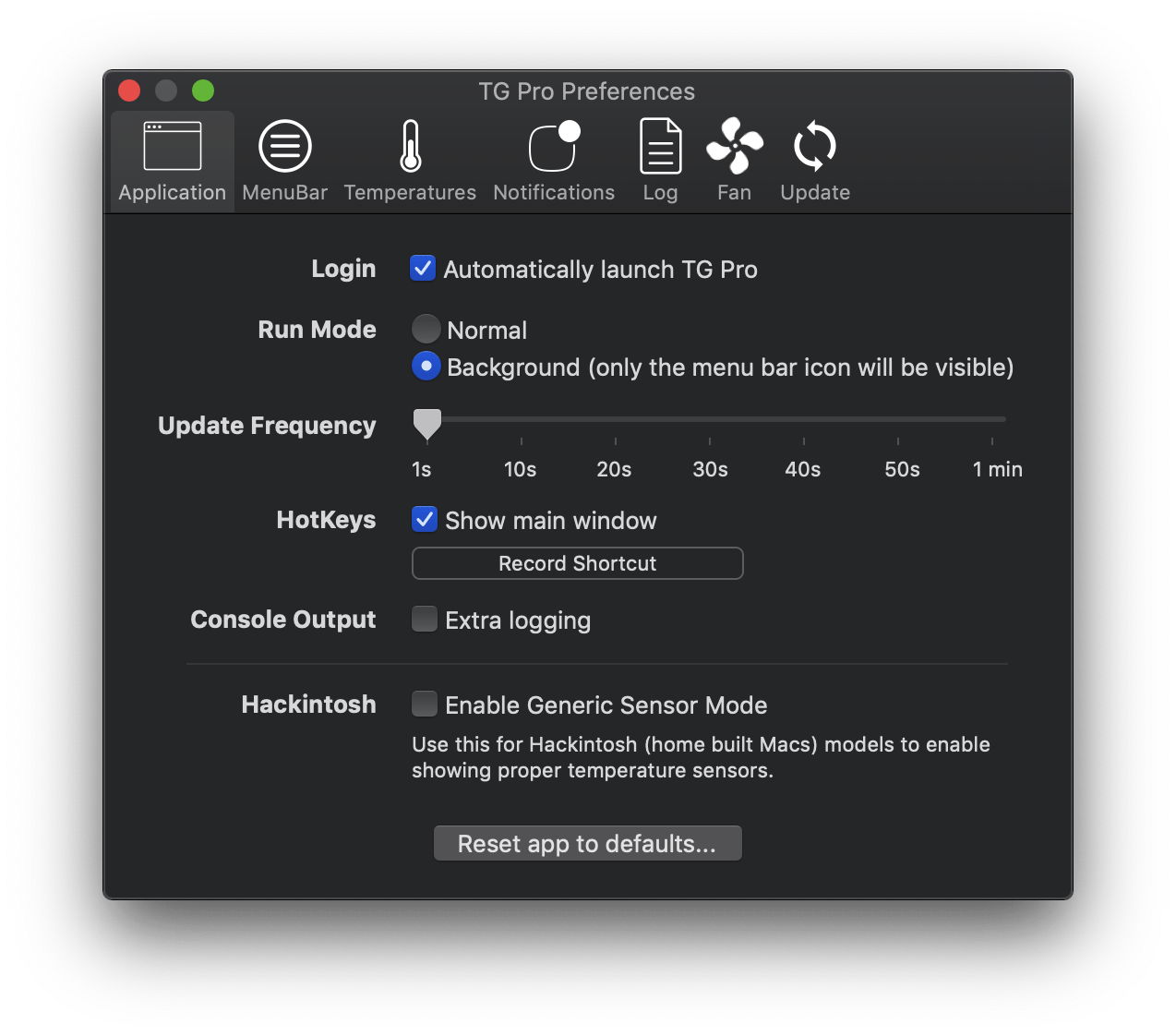Click the Record Shortcut button

click(x=577, y=563)
